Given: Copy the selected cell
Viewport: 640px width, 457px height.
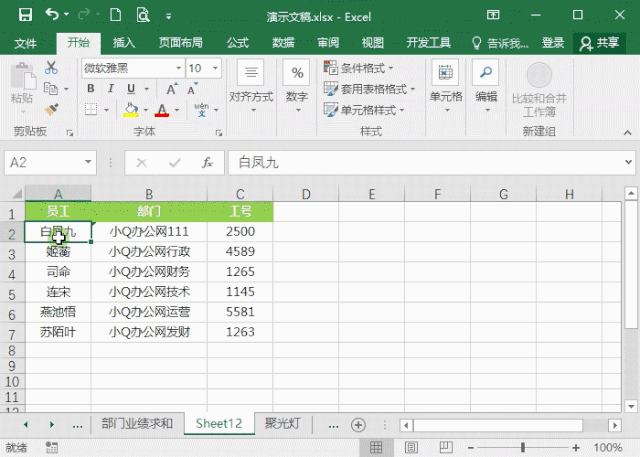Looking at the screenshot, I should (x=51, y=88).
